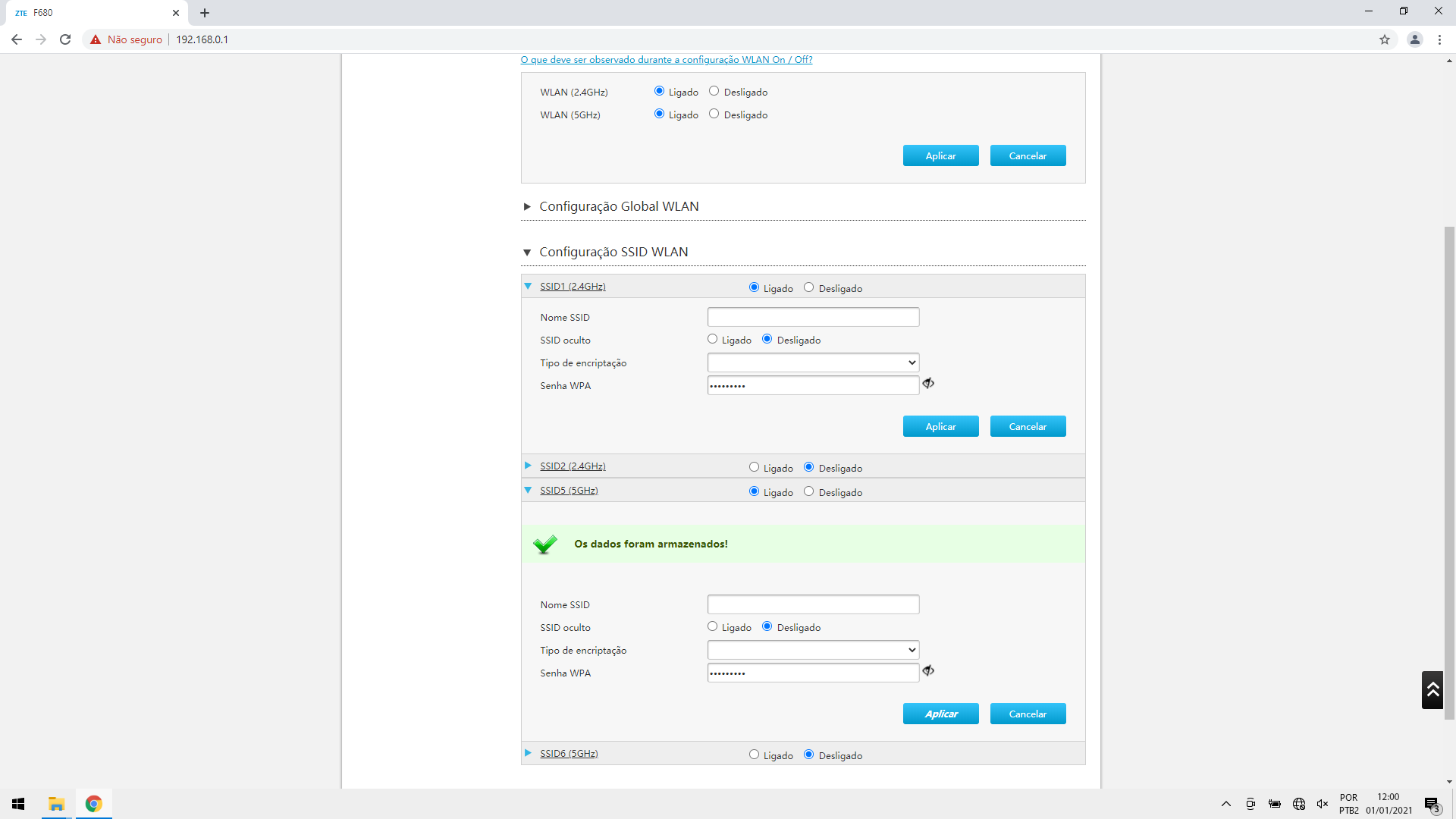Click the scroll-to-top double chevron icon
This screenshot has width=1456, height=819.
tap(1432, 689)
